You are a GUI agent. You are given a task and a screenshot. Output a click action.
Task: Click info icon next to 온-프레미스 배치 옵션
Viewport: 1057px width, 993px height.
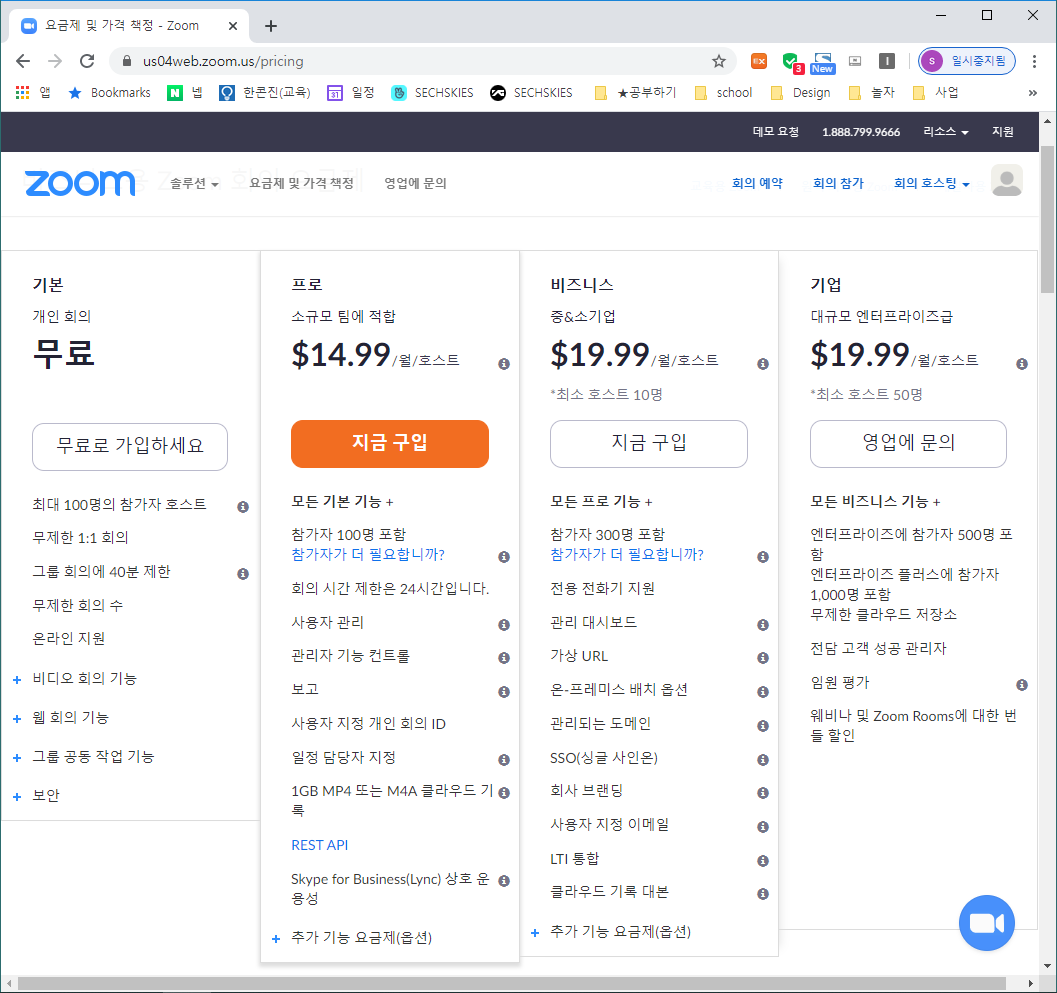(762, 692)
